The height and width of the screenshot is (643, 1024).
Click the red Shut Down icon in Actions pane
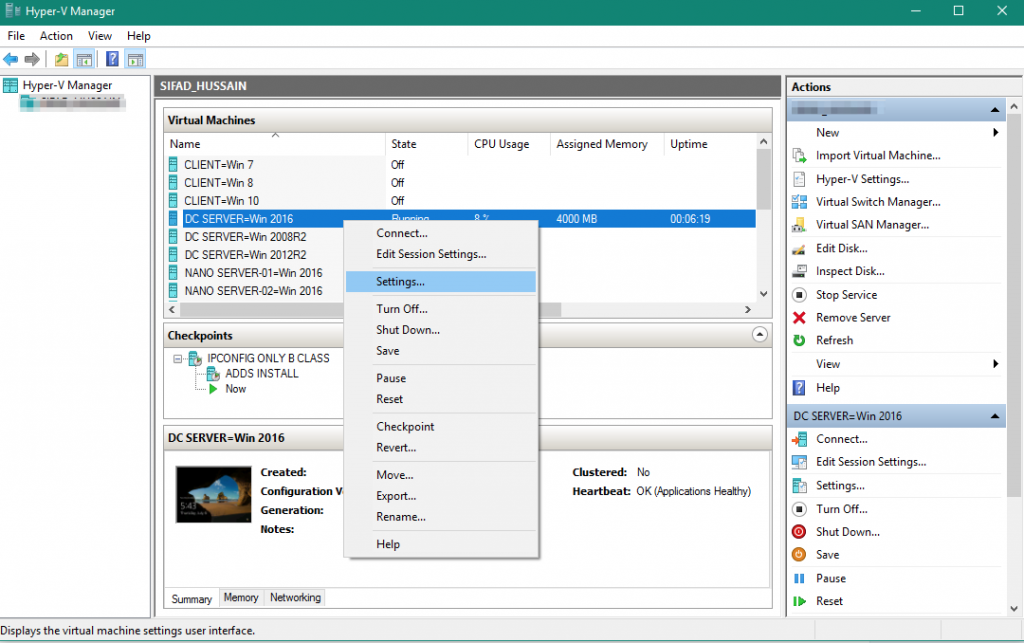(x=799, y=532)
